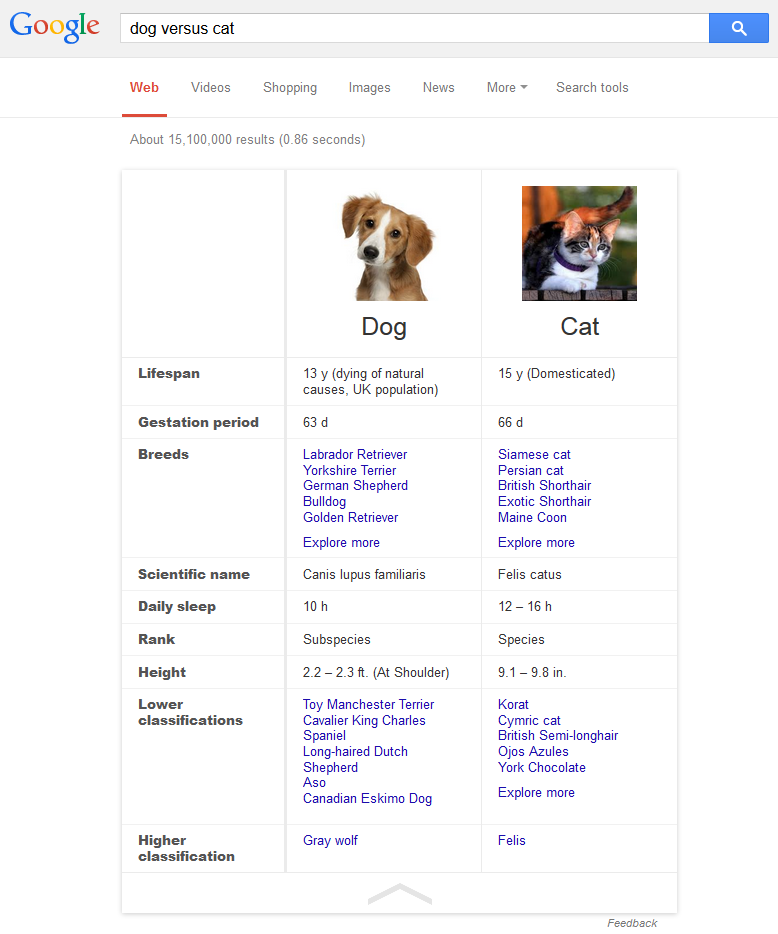Open Search tools options
The height and width of the screenshot is (934, 778).
tap(592, 88)
